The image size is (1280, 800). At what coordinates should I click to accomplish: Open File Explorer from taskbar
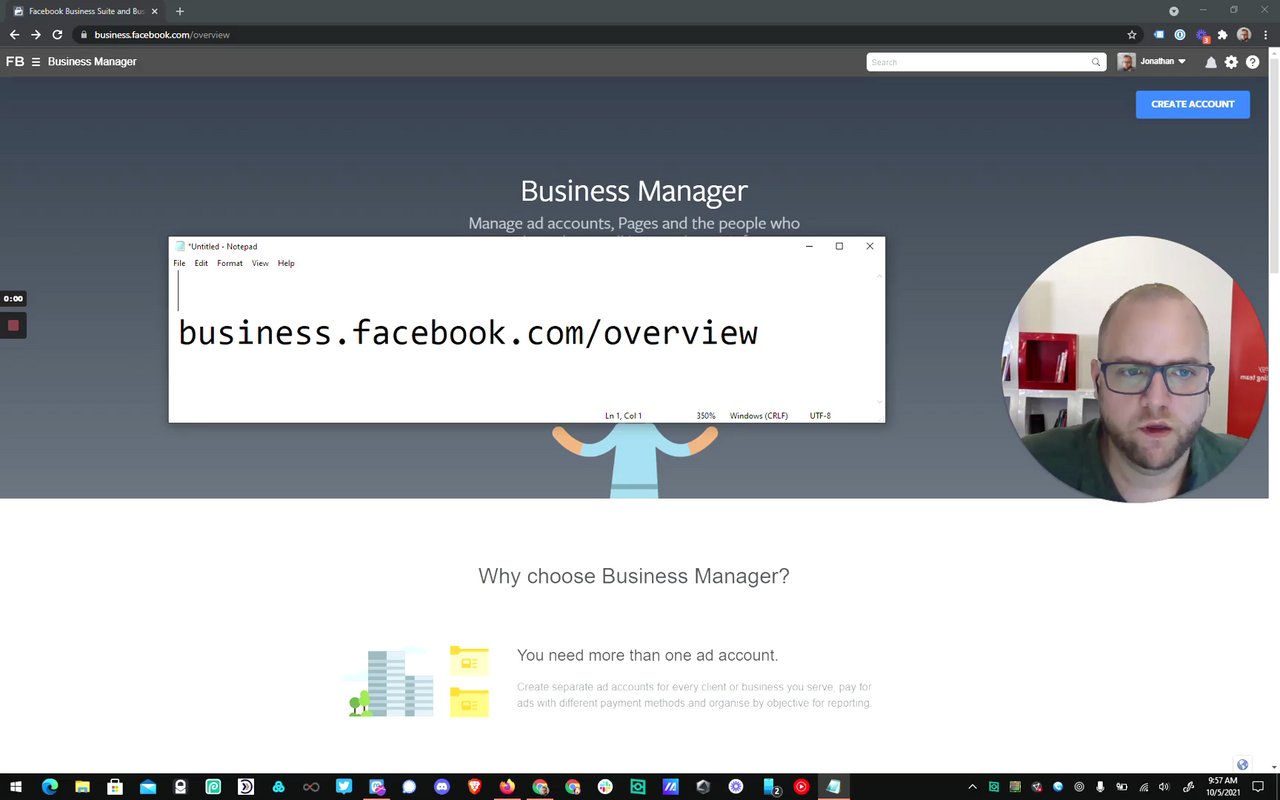point(82,787)
